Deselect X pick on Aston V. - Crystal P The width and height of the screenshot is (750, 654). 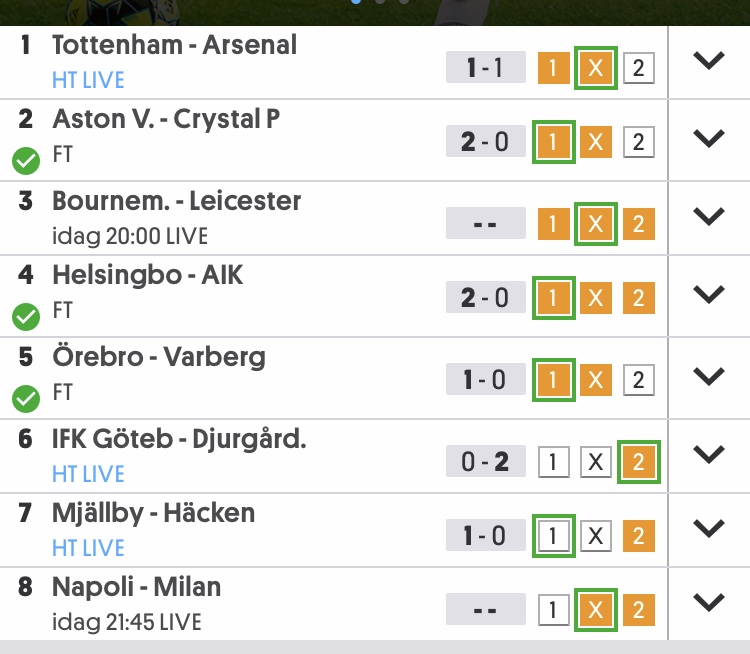click(x=596, y=142)
